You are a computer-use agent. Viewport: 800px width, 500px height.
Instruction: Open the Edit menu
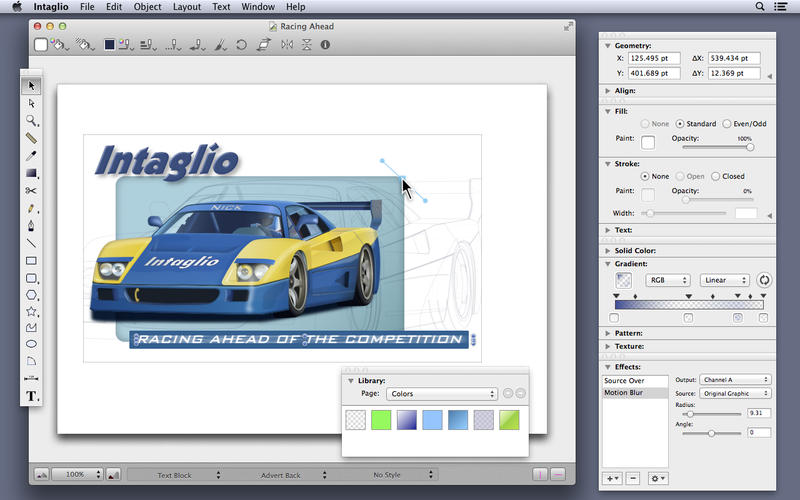pyautogui.click(x=114, y=7)
